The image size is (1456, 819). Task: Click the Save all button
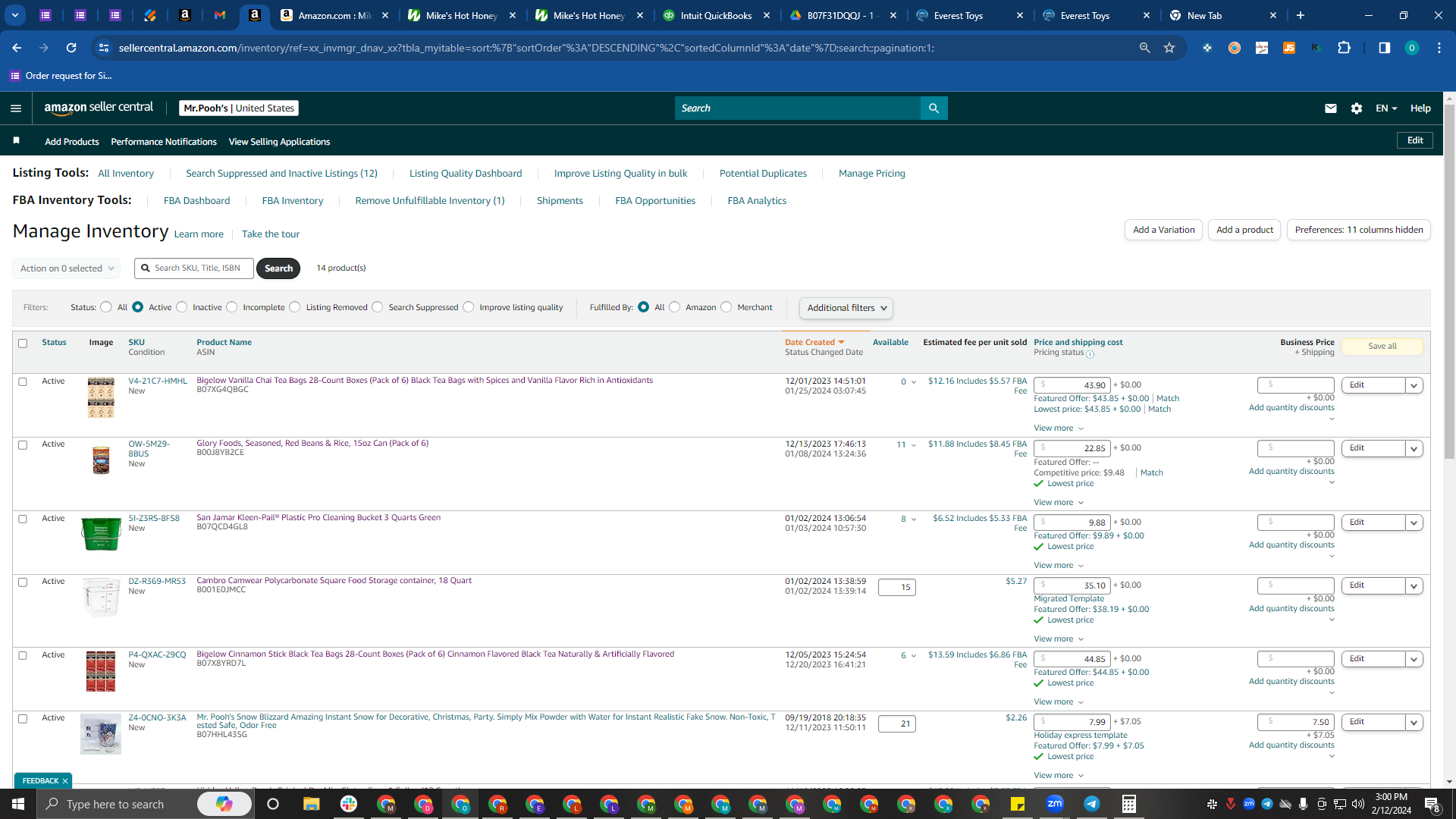coord(1382,347)
